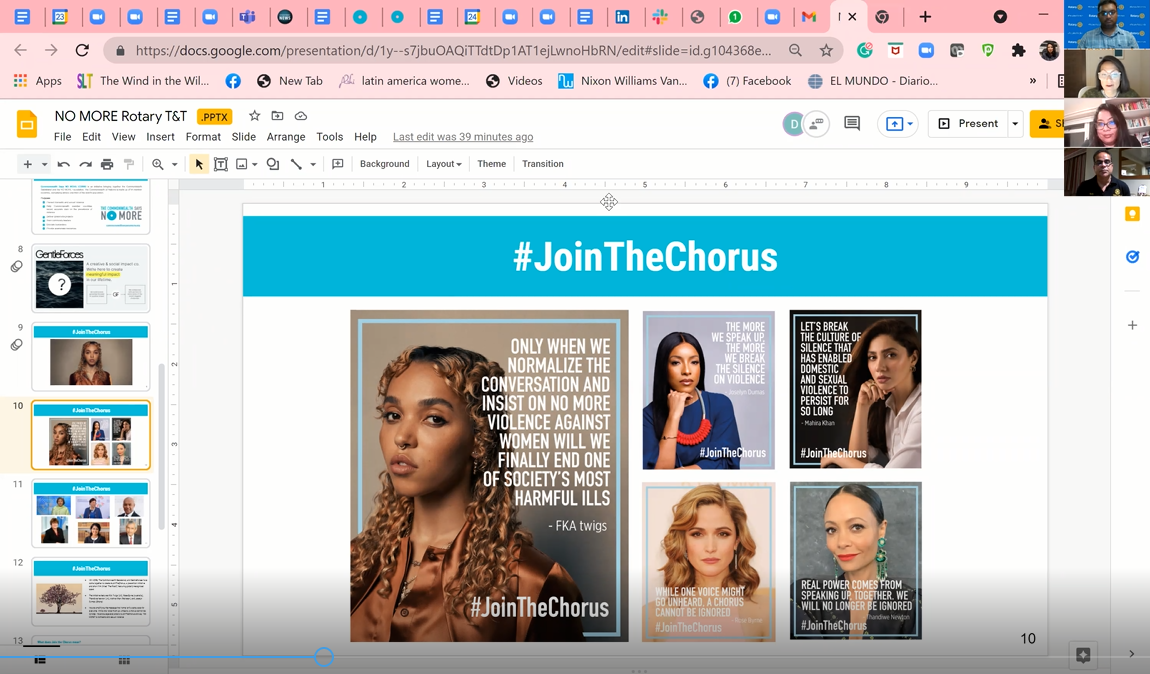Click the Print icon
This screenshot has width=1150, height=674.
107,164
